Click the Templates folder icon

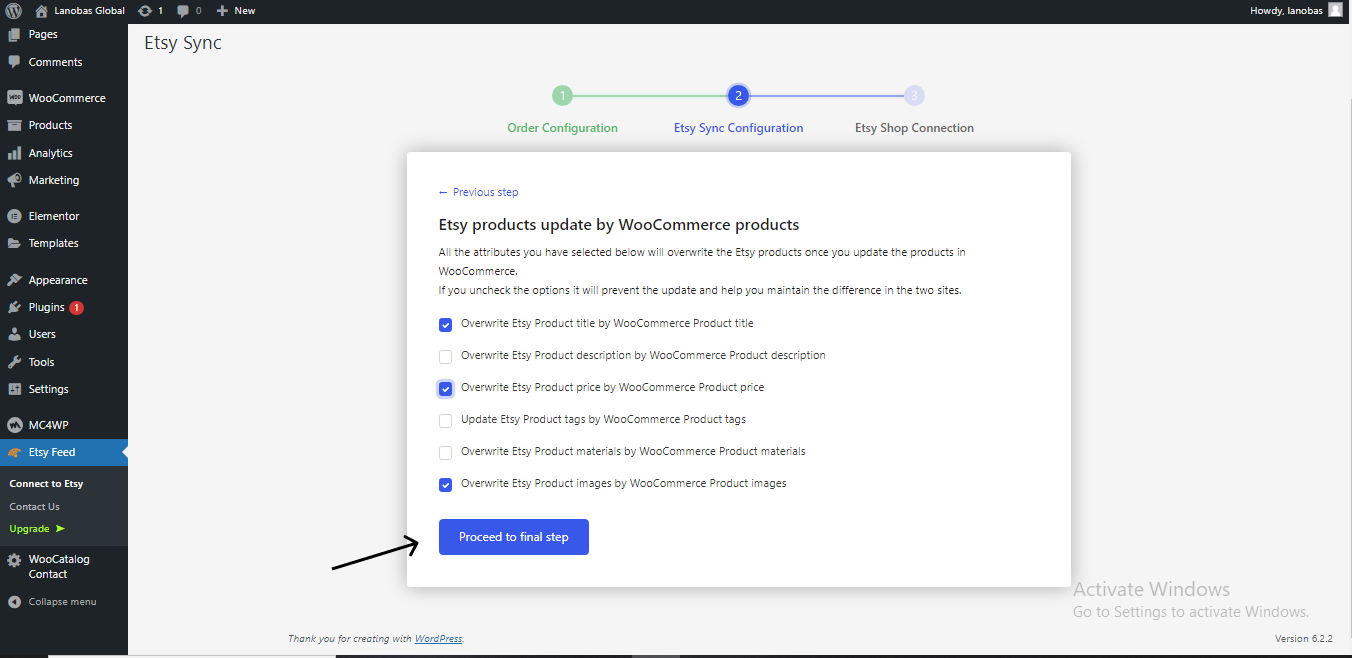tap(14, 243)
